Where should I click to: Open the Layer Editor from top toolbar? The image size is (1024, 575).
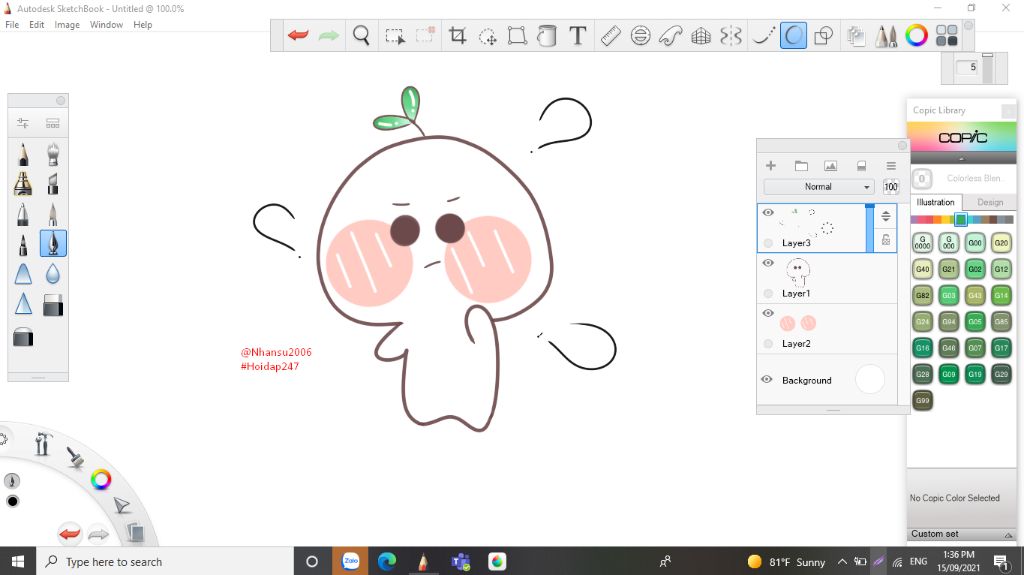(x=856, y=35)
